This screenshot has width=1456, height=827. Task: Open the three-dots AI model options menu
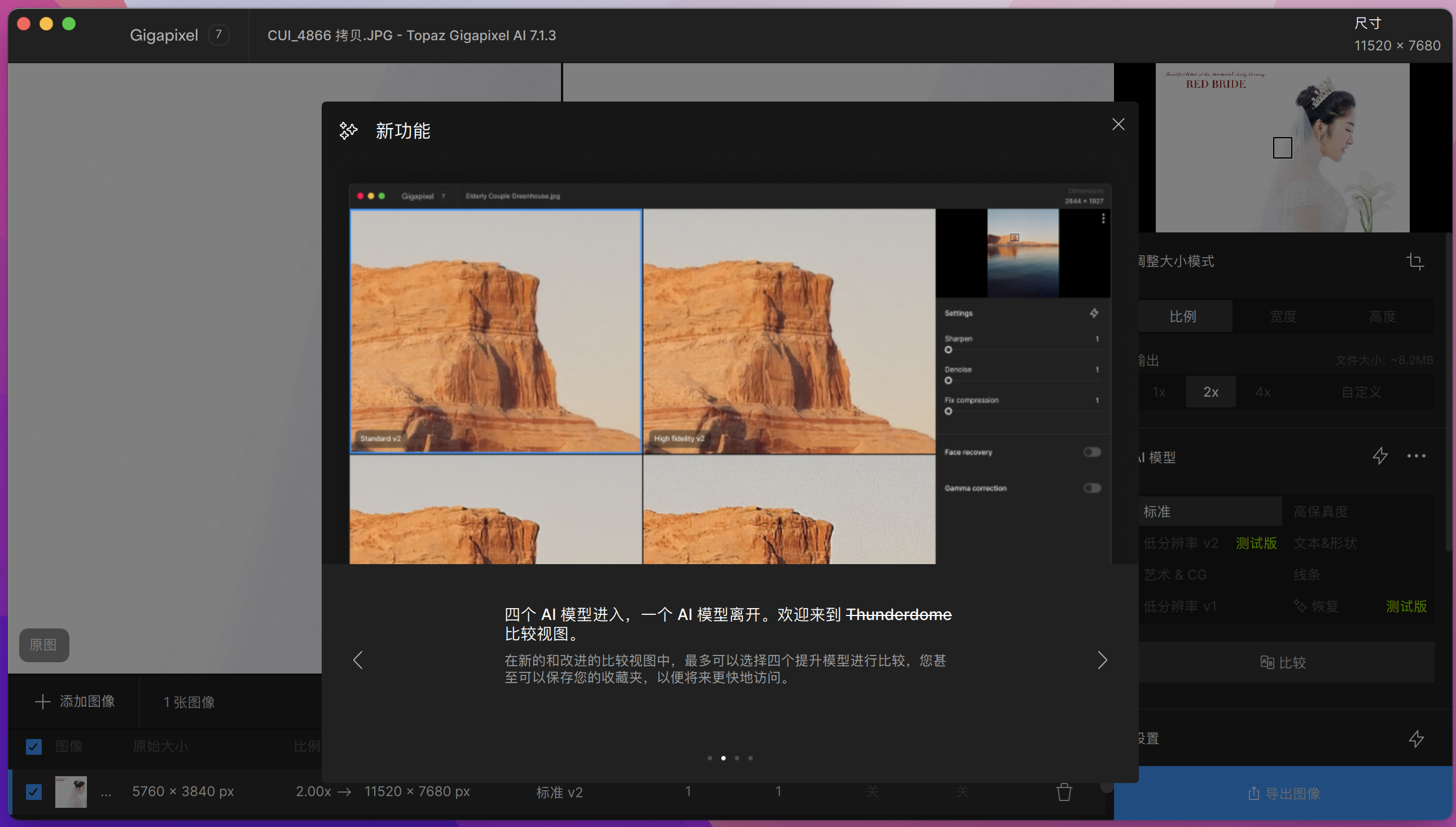point(1416,456)
